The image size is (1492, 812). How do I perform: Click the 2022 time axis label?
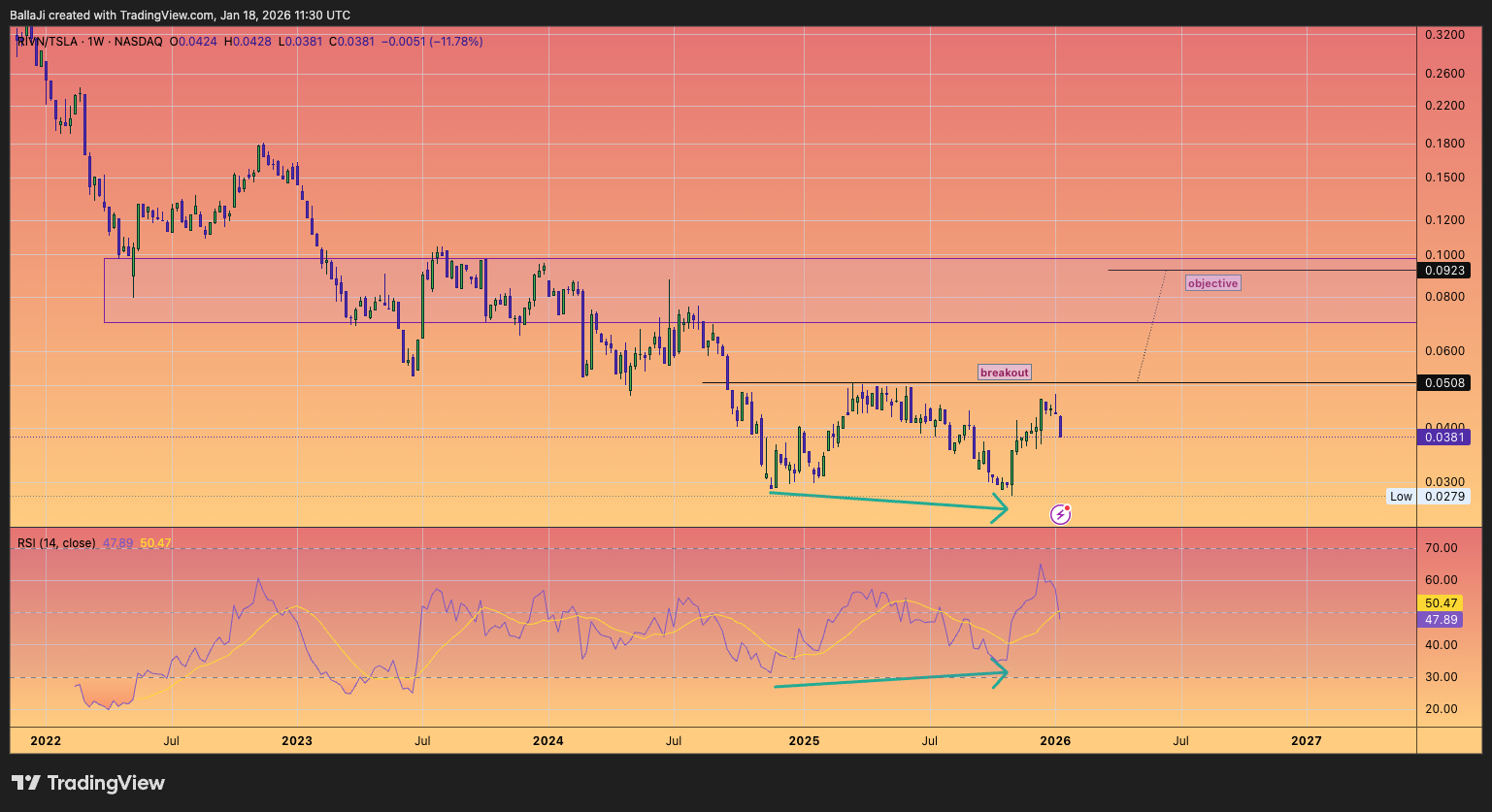click(46, 741)
